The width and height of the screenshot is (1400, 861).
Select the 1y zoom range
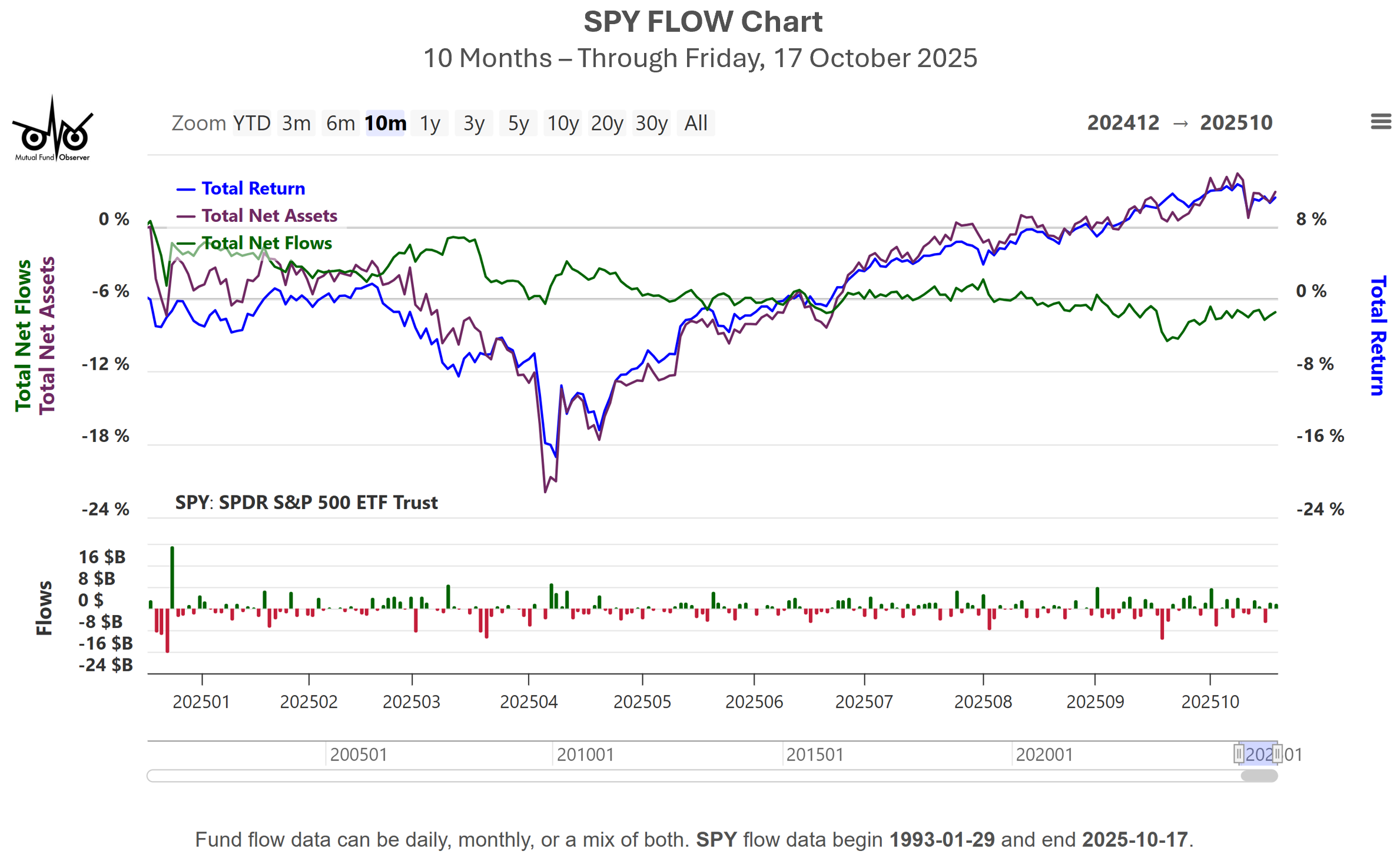click(430, 123)
